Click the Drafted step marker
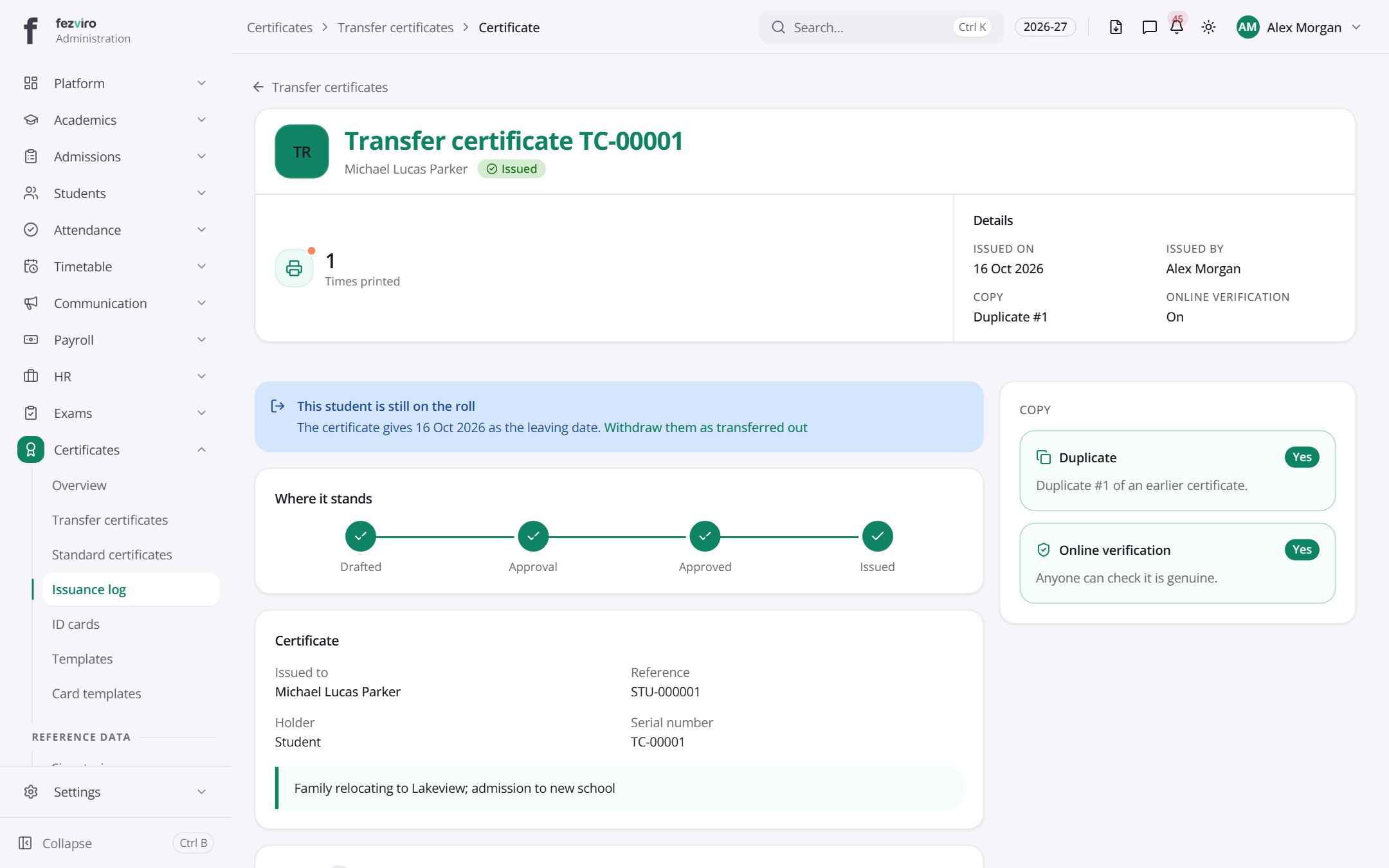The image size is (1389, 868). (361, 536)
